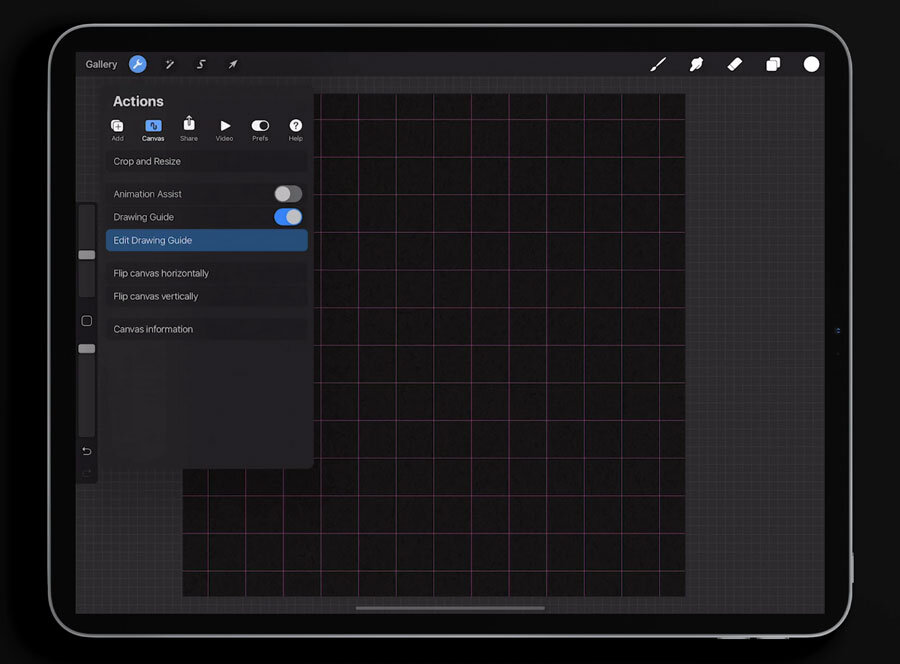Pick the Smudge tool

696,64
